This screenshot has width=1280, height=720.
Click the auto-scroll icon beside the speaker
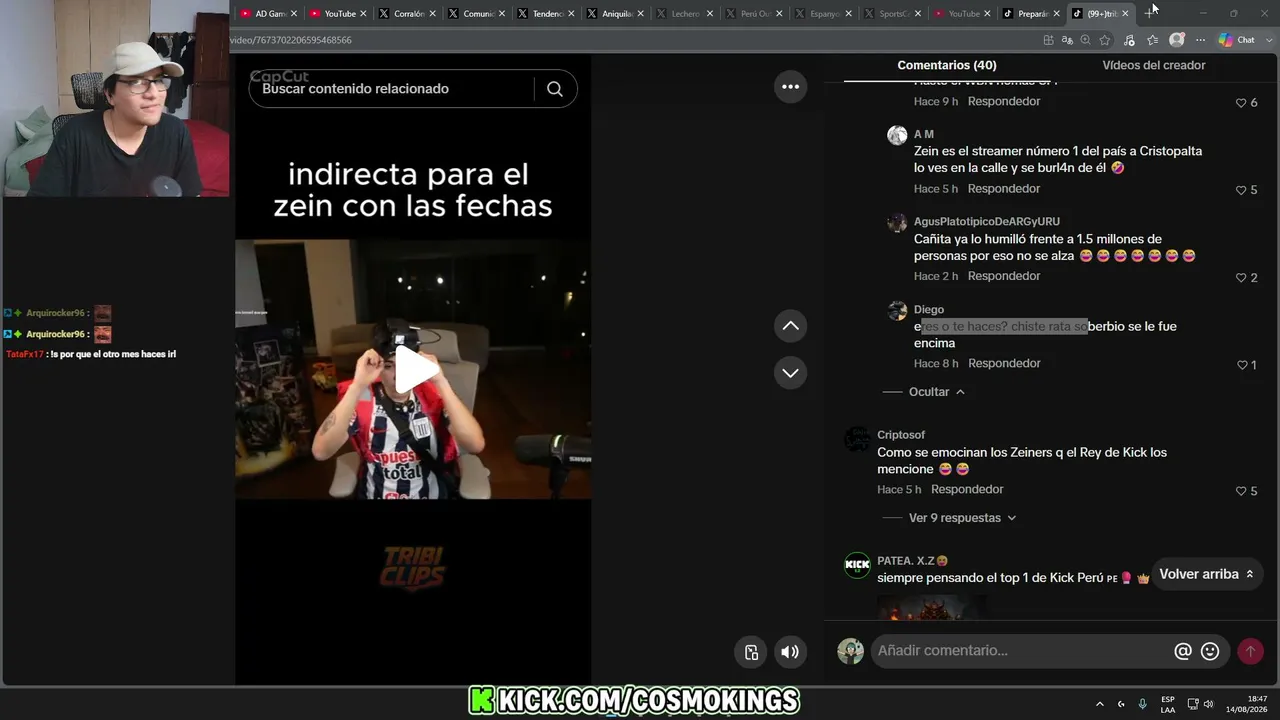click(x=752, y=652)
